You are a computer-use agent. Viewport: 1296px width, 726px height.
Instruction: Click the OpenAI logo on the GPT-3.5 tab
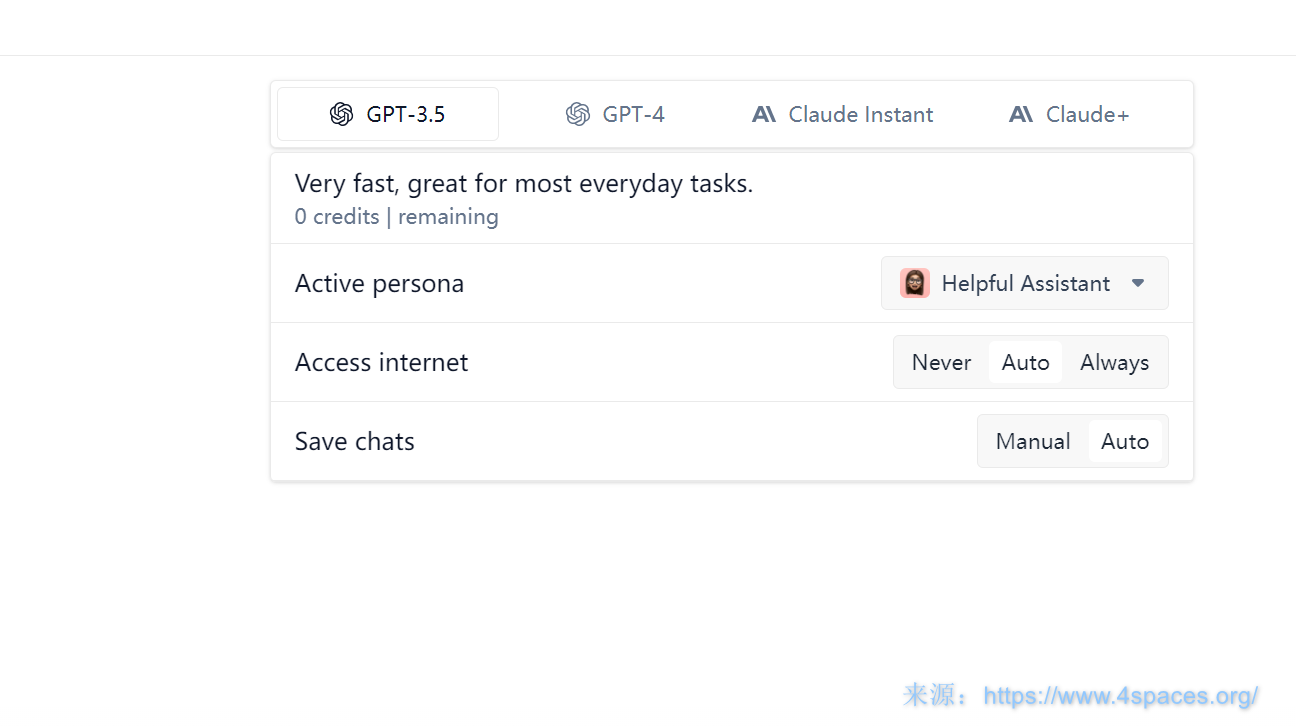tap(342, 115)
